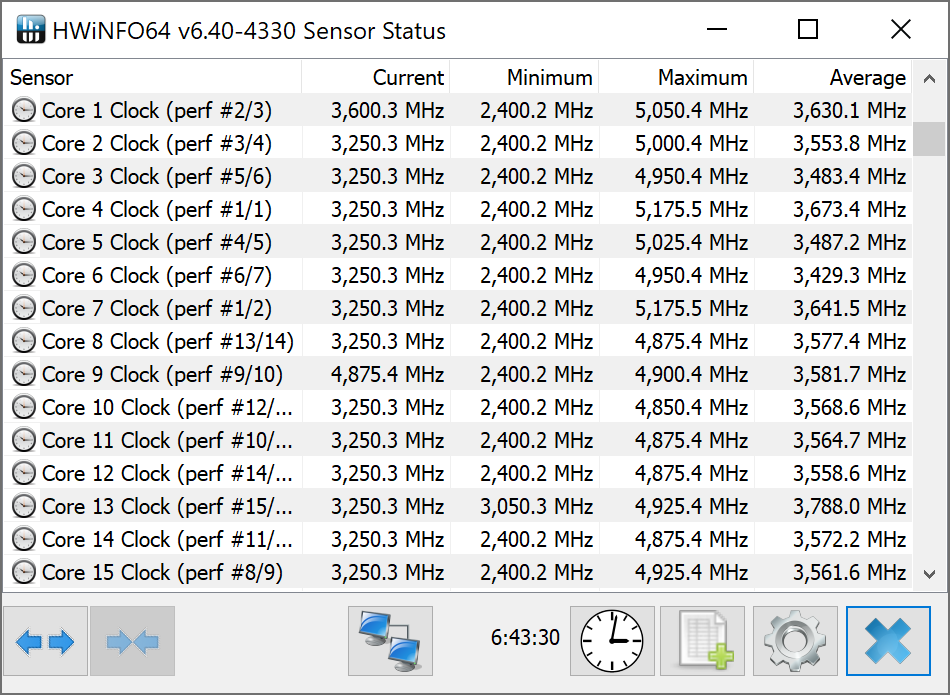Click Core 1 current value 3,600.3 MHz
The image size is (950, 695).
pos(387,110)
